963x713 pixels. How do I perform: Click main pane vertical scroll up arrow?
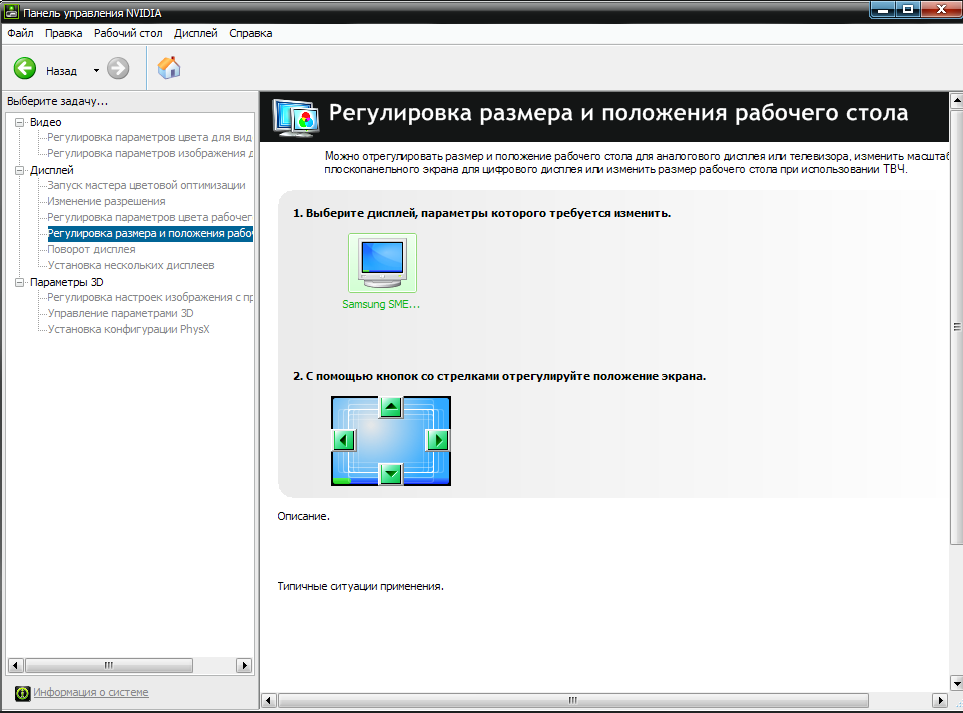click(956, 99)
